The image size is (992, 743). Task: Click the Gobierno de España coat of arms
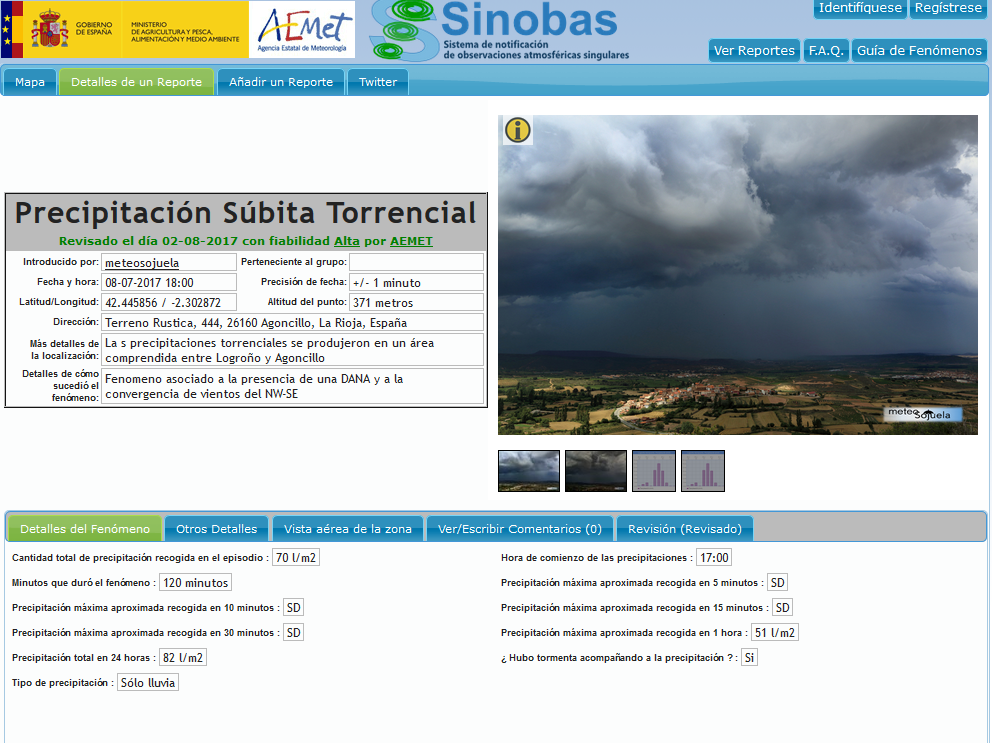point(50,29)
